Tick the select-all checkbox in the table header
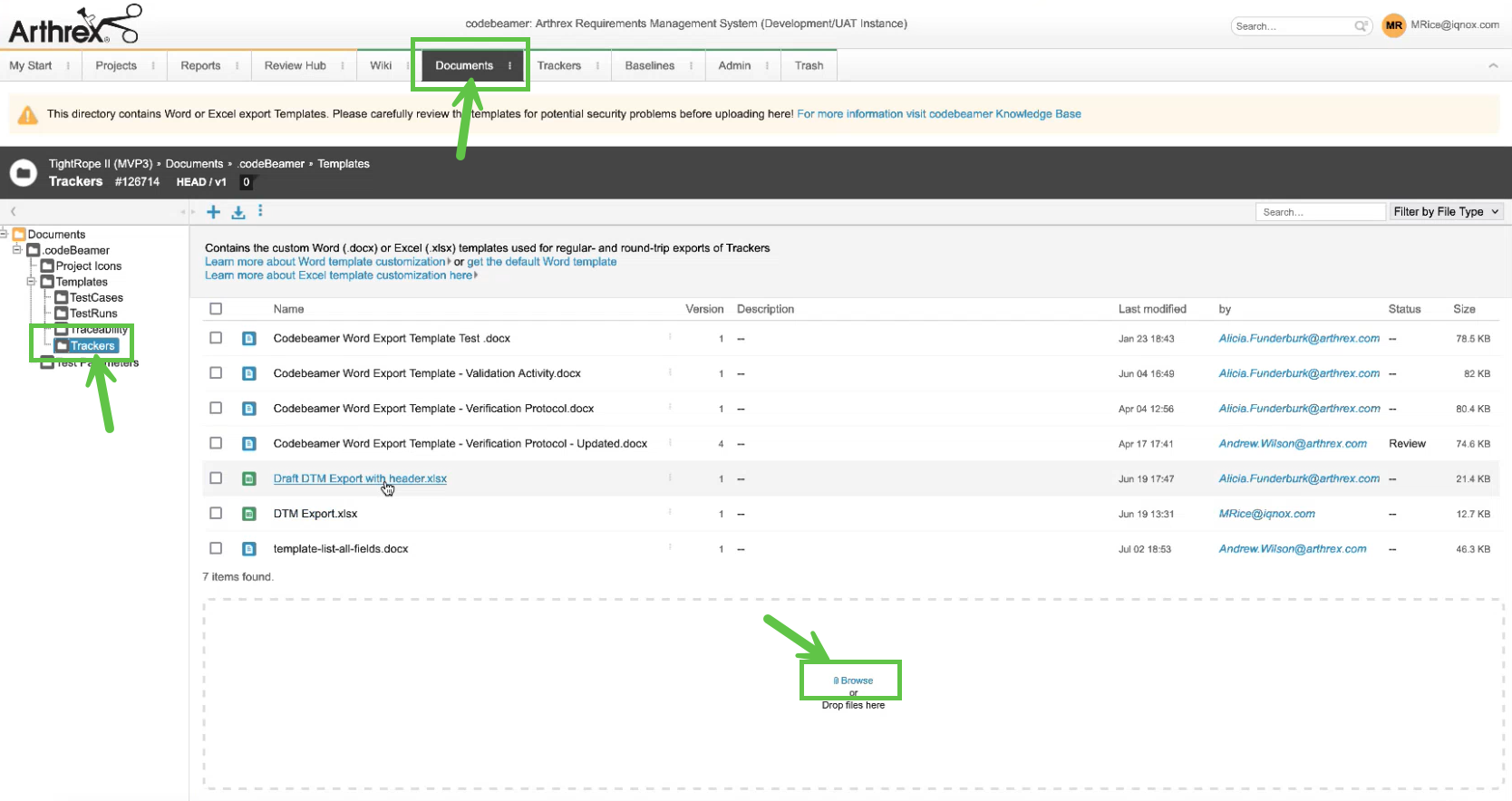The image size is (1512, 801). (x=216, y=309)
